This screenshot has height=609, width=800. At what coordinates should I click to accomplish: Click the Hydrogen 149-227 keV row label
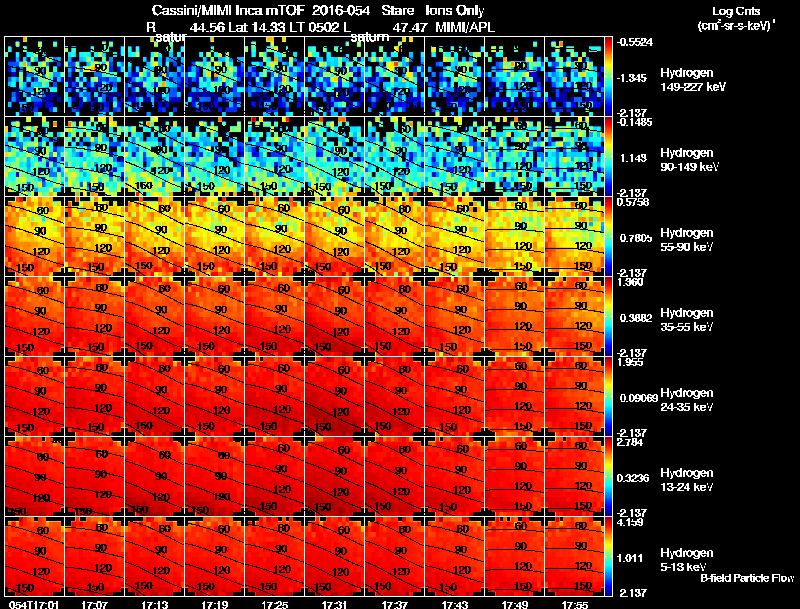click(692, 80)
